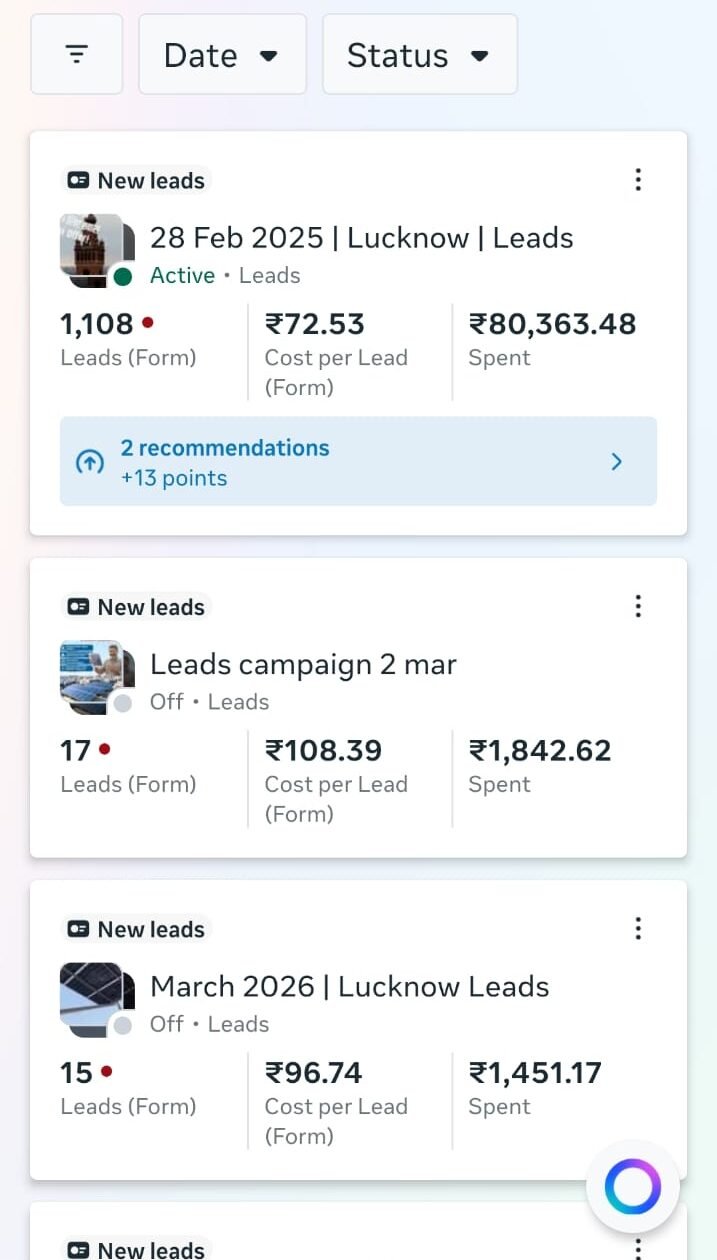The image size is (717, 1260).
Task: Open three-dot menu for March 2026 campaign
Action: tap(638, 929)
